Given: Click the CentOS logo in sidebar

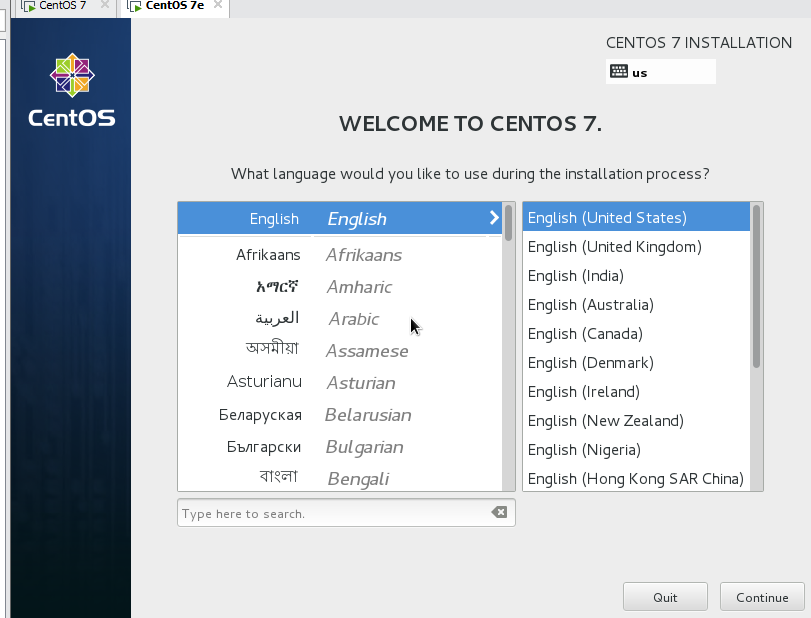Looking at the screenshot, I should pyautogui.click(x=71, y=91).
